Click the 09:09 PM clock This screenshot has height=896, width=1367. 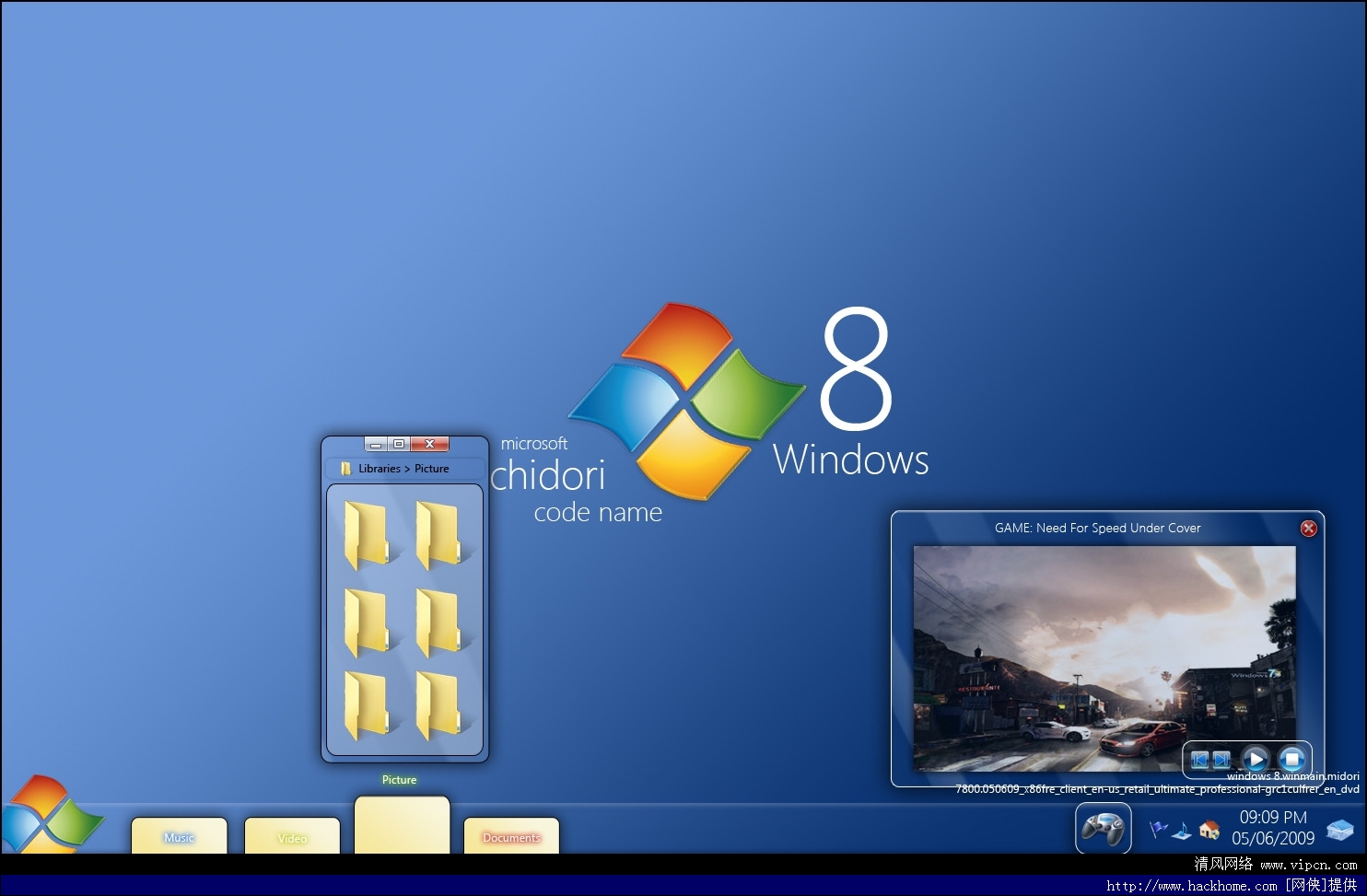(1273, 817)
